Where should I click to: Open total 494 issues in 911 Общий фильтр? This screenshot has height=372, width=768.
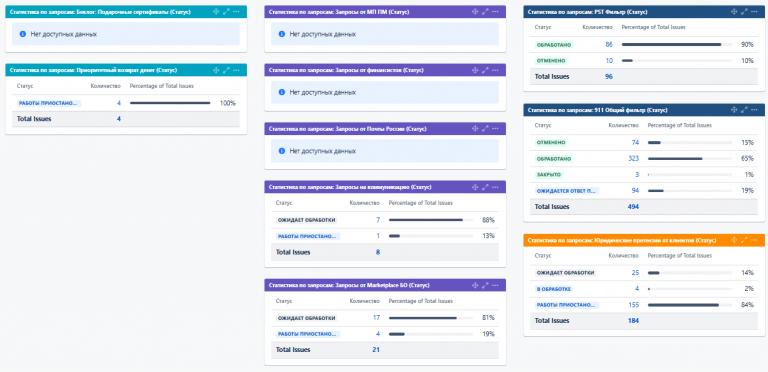pyautogui.click(x=633, y=207)
